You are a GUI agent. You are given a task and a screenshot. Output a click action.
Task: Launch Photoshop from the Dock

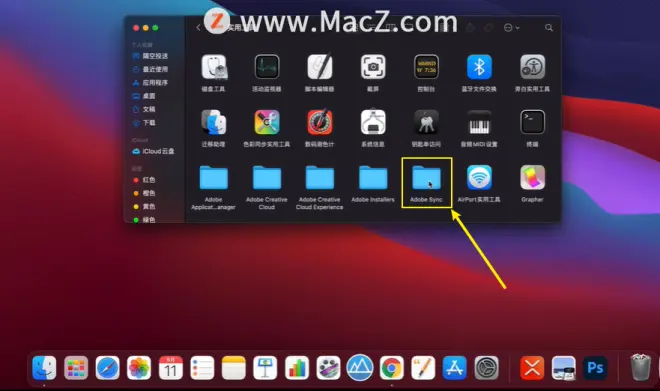[x=595, y=368]
